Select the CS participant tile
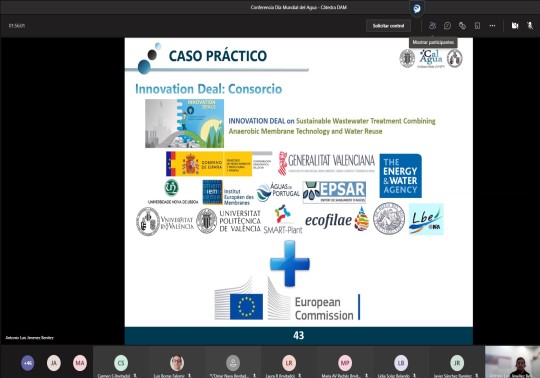 tap(121, 362)
